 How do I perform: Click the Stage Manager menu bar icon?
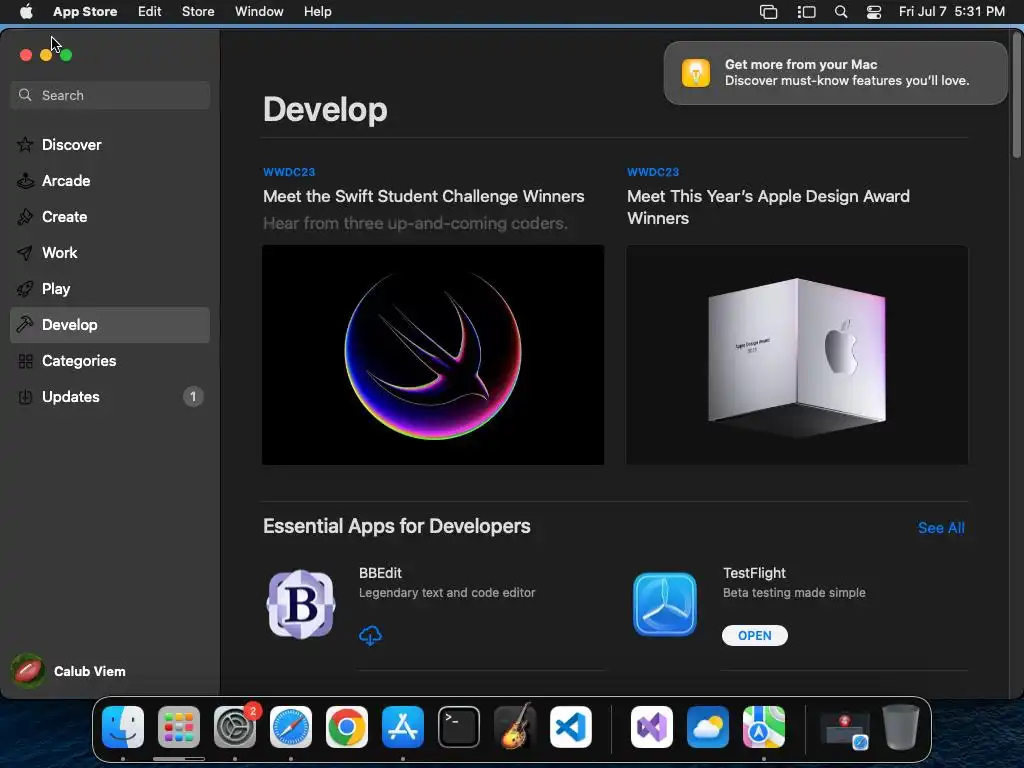click(x=807, y=12)
